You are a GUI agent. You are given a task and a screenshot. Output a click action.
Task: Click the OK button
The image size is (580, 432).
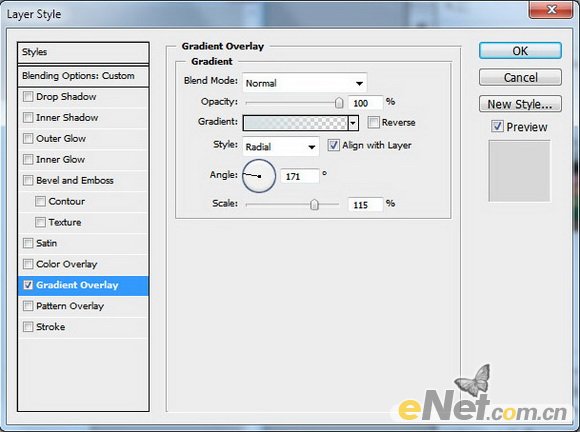click(520, 51)
